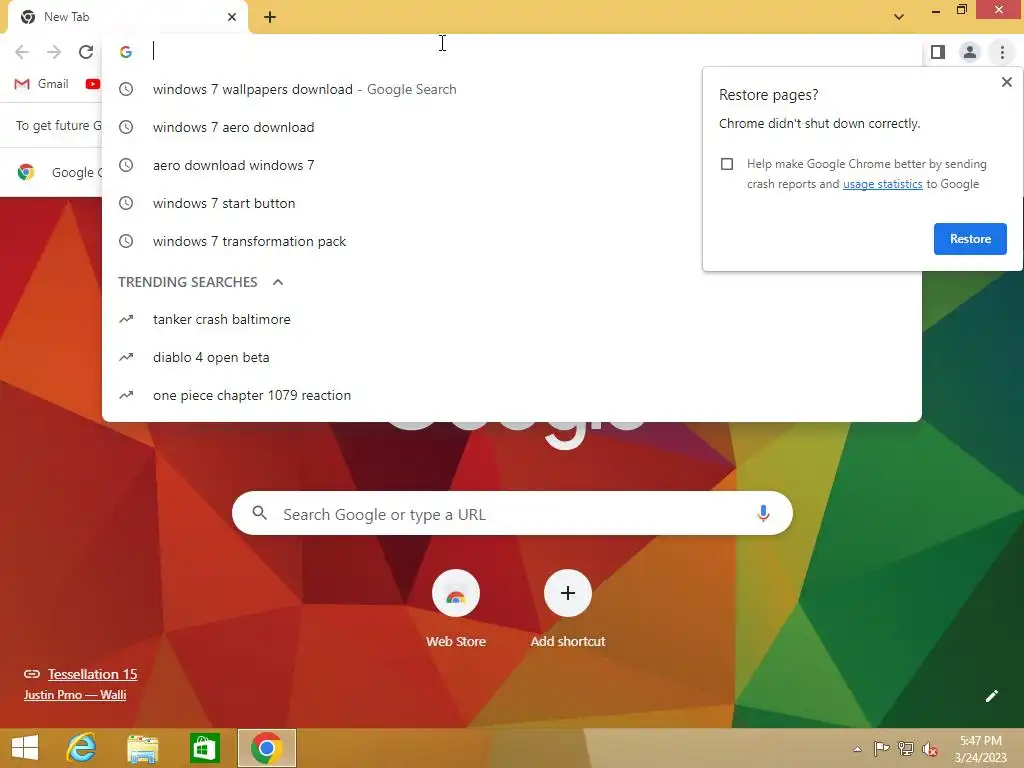Viewport: 1024px width, 768px height.
Task: Click the Add shortcut plus icon
Action: (x=568, y=593)
